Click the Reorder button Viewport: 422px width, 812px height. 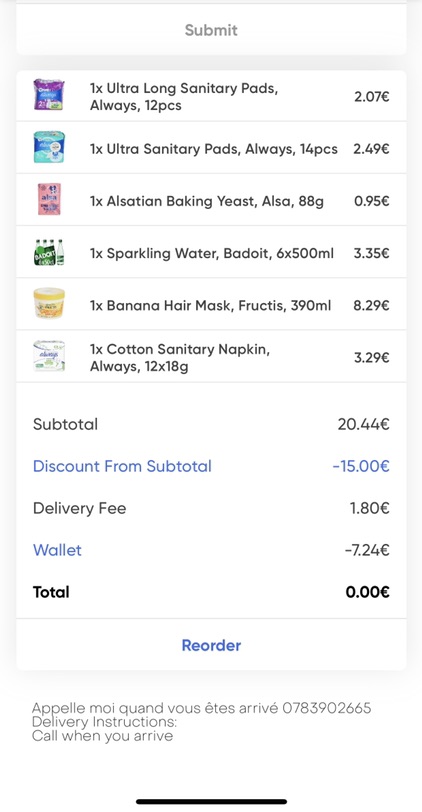tap(211, 645)
